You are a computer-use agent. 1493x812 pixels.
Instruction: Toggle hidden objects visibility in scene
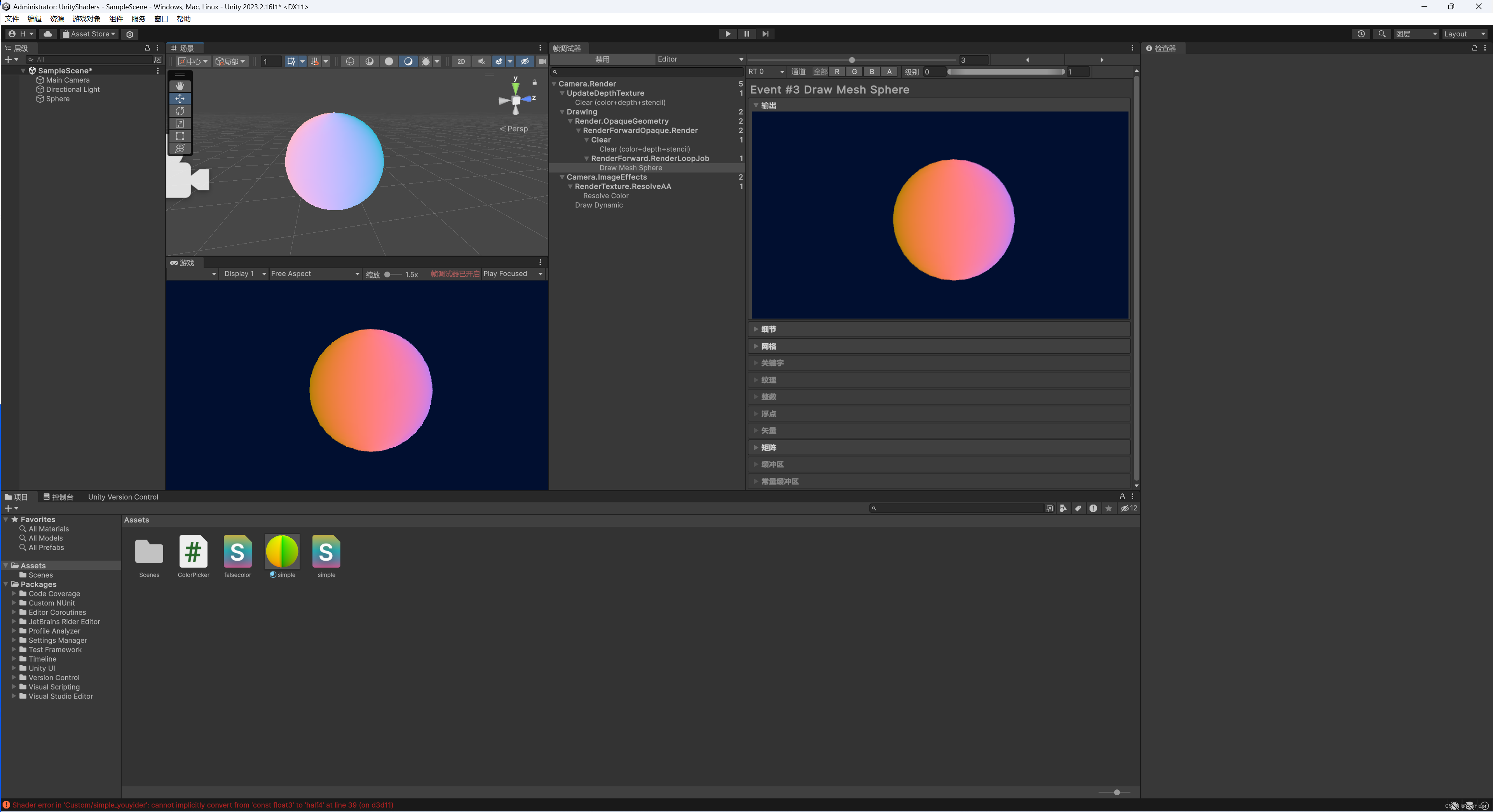(525, 61)
